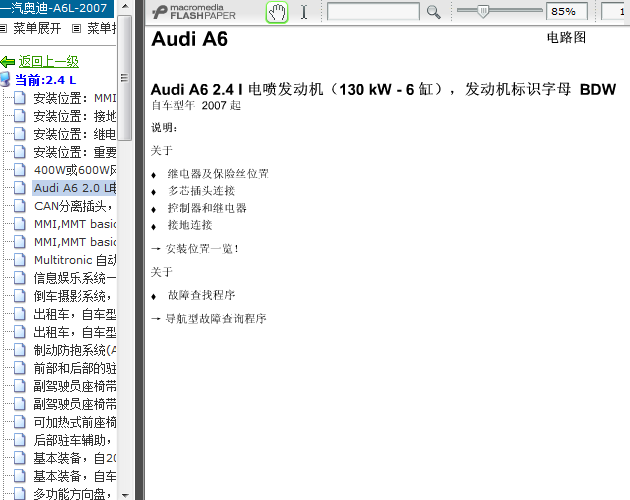The image size is (630, 500).
Task: Click the 一汽奥迪-A6L-2007 title bar
Action: pyautogui.click(x=57, y=8)
